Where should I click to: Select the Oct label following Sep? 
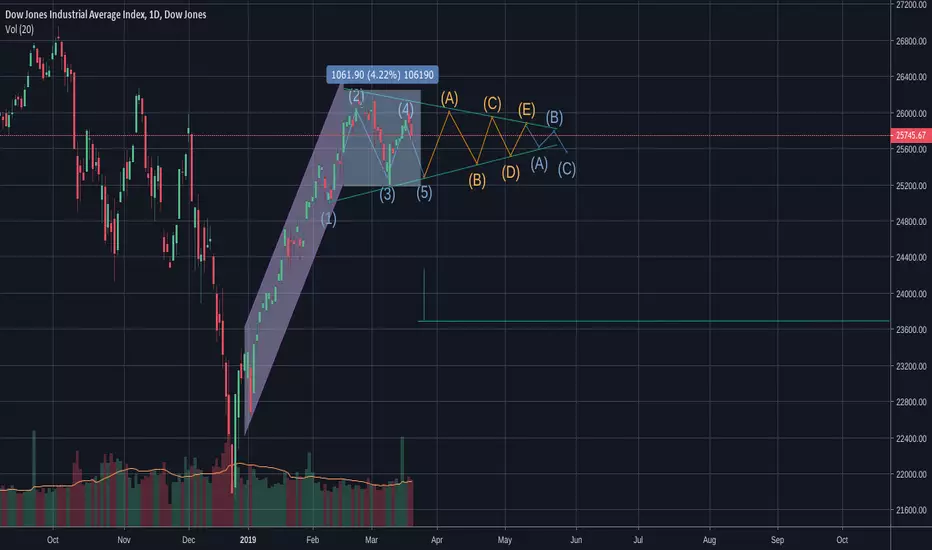[x=842, y=540]
